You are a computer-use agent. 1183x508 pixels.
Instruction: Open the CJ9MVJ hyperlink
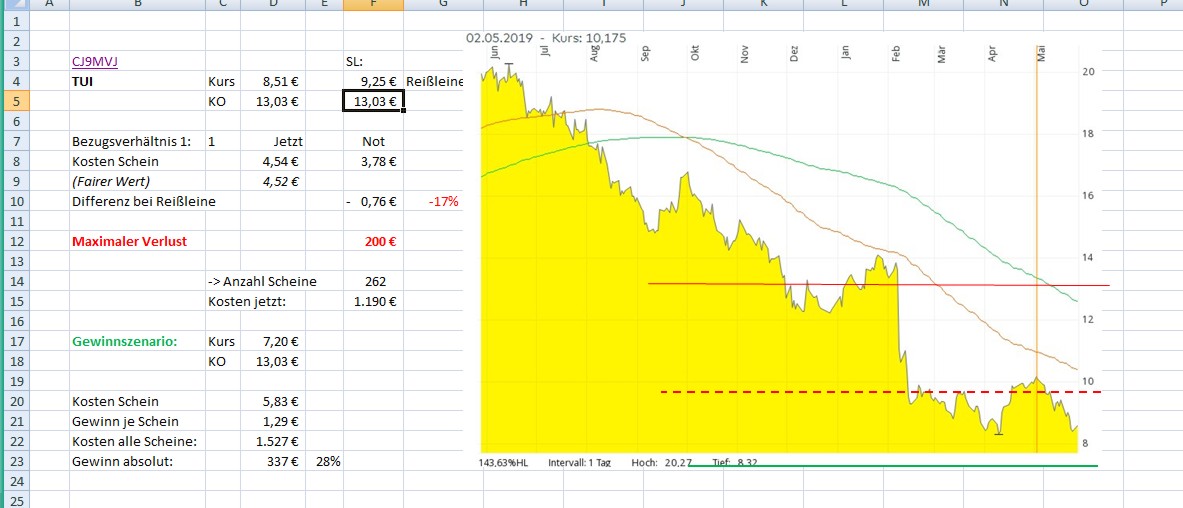point(93,61)
